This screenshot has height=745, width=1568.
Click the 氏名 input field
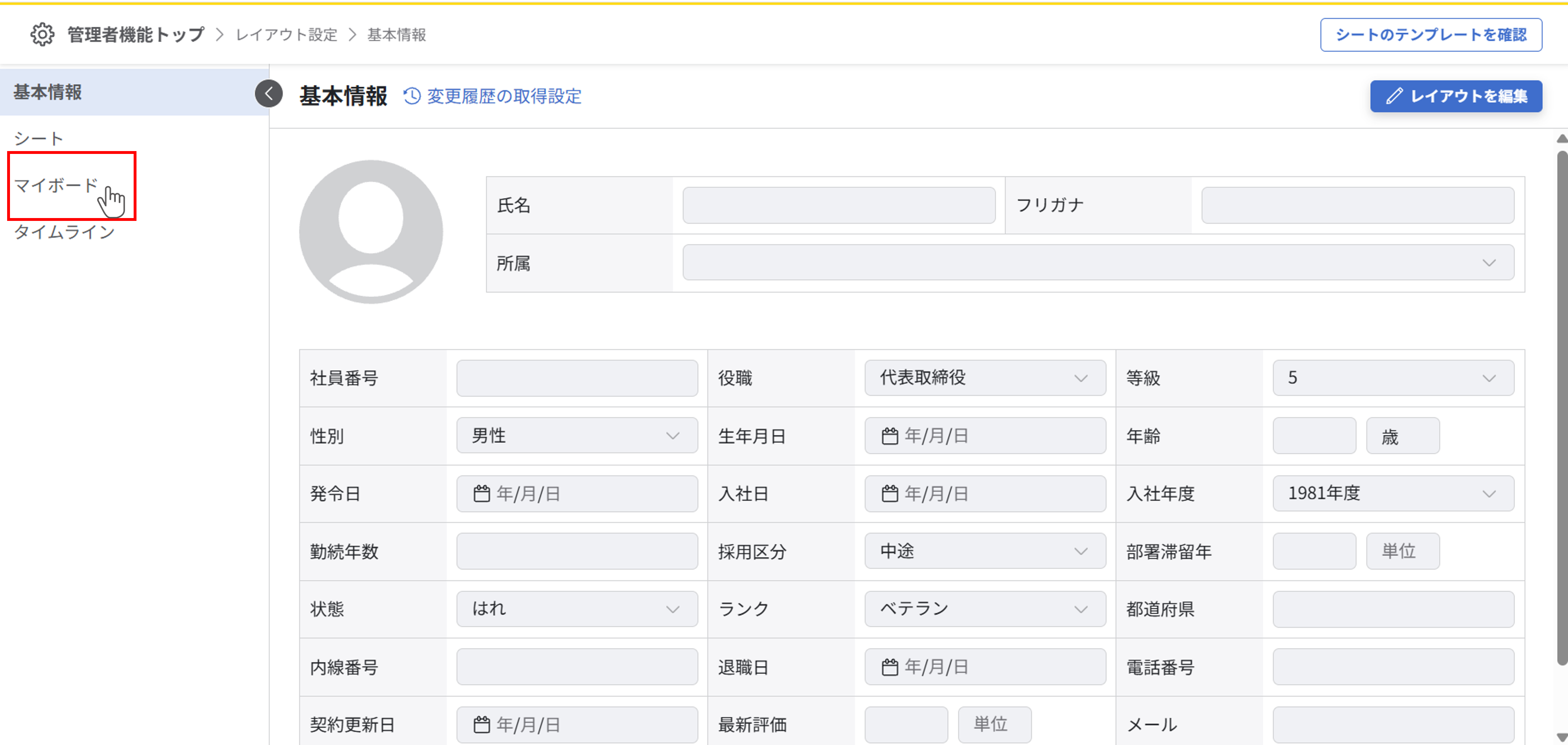839,205
